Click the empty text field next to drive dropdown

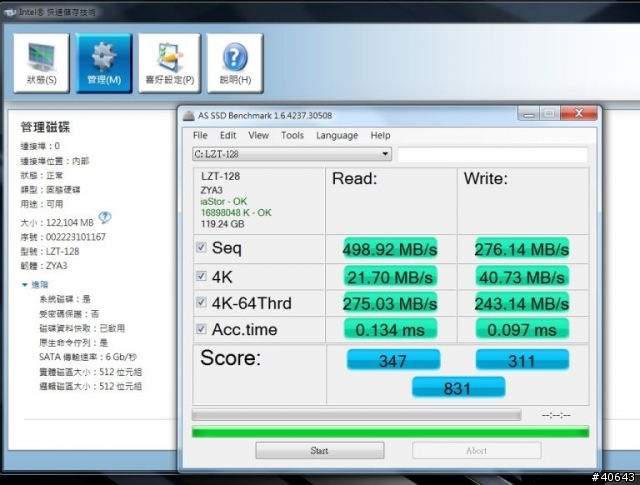point(493,155)
